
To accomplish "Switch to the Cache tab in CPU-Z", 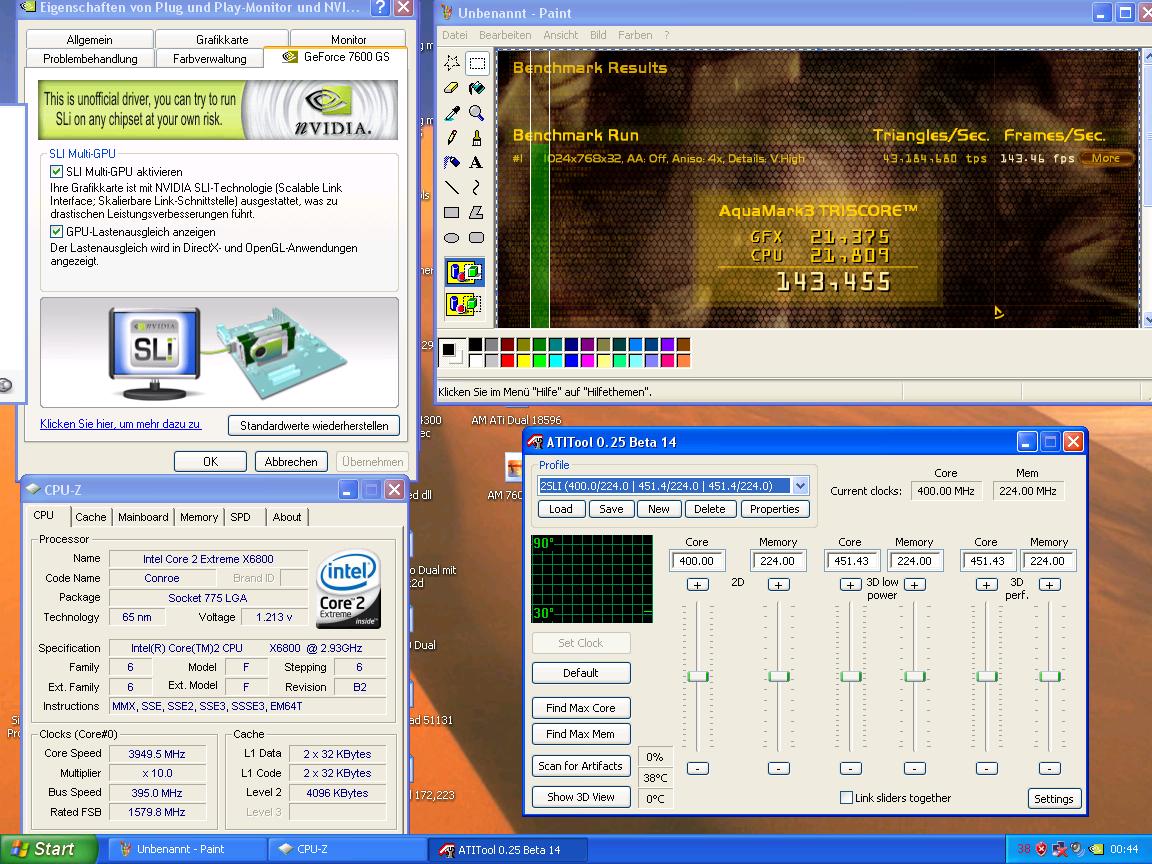I will tap(90, 517).
